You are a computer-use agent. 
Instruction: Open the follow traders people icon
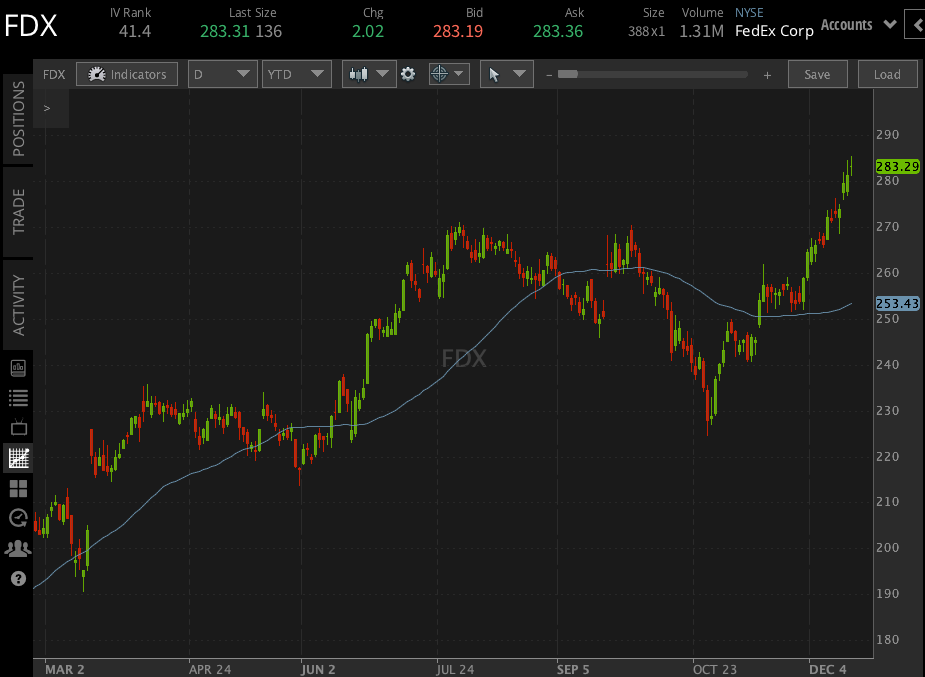click(x=17, y=548)
